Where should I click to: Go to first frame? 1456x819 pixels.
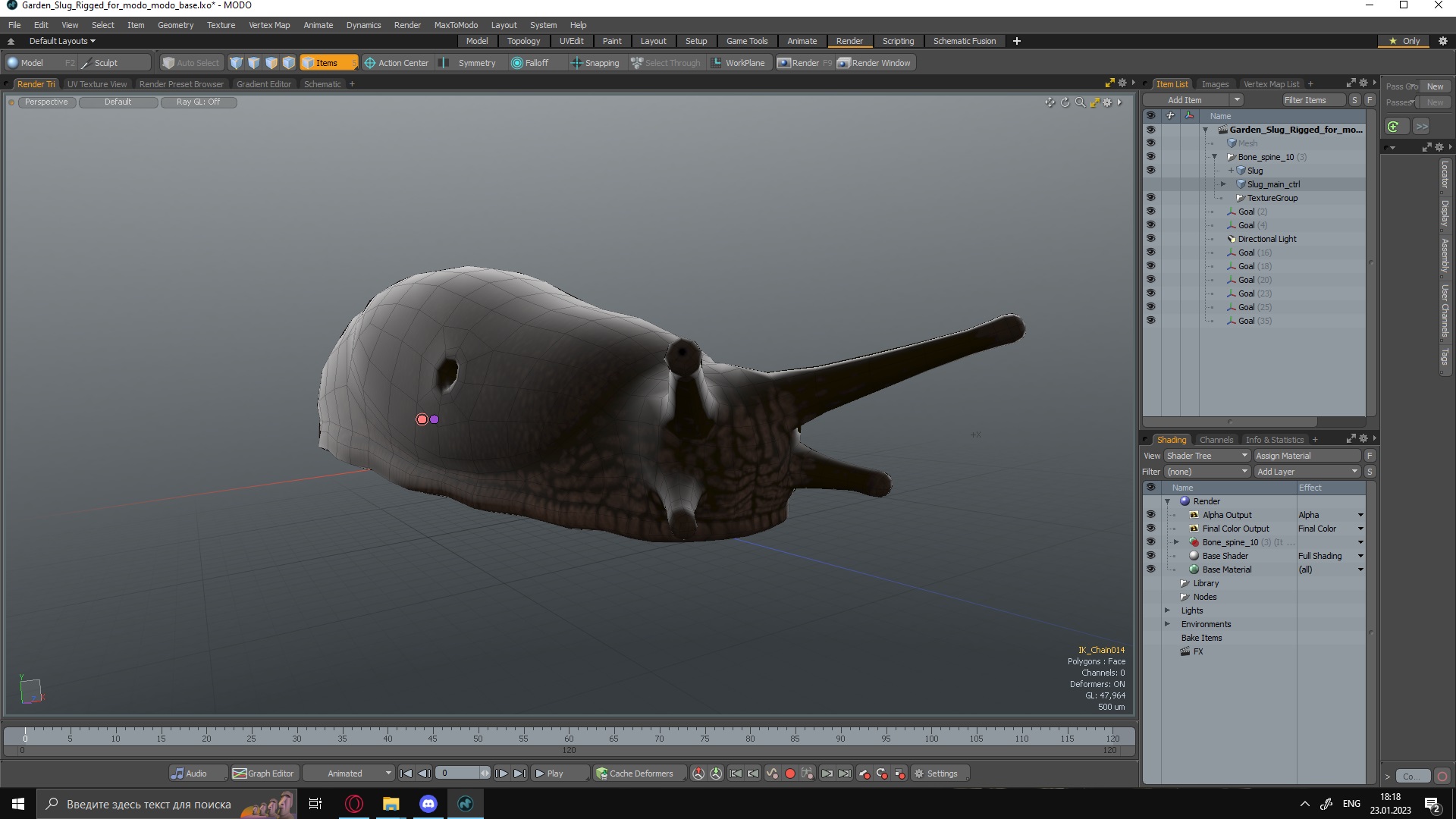coord(406,773)
